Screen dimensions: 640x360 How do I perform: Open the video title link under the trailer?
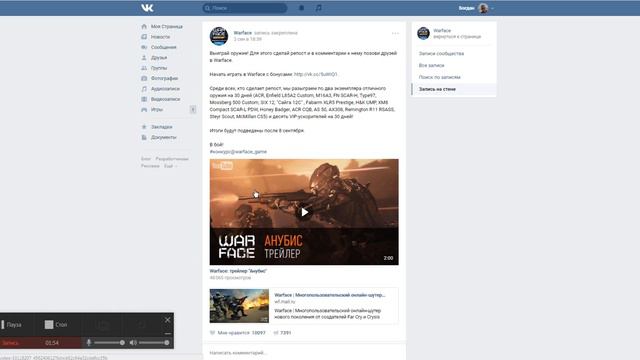238,271
